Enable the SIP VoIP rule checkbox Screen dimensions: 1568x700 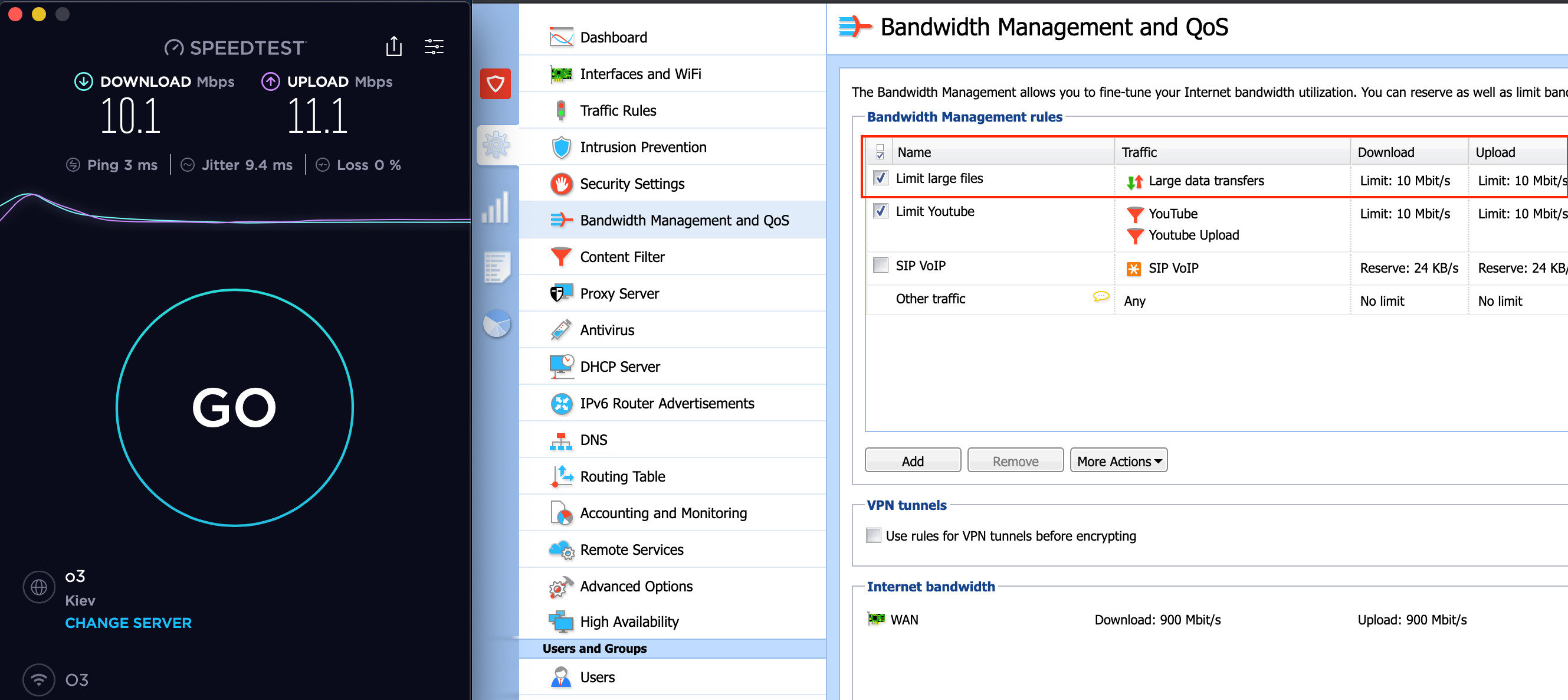(880, 265)
